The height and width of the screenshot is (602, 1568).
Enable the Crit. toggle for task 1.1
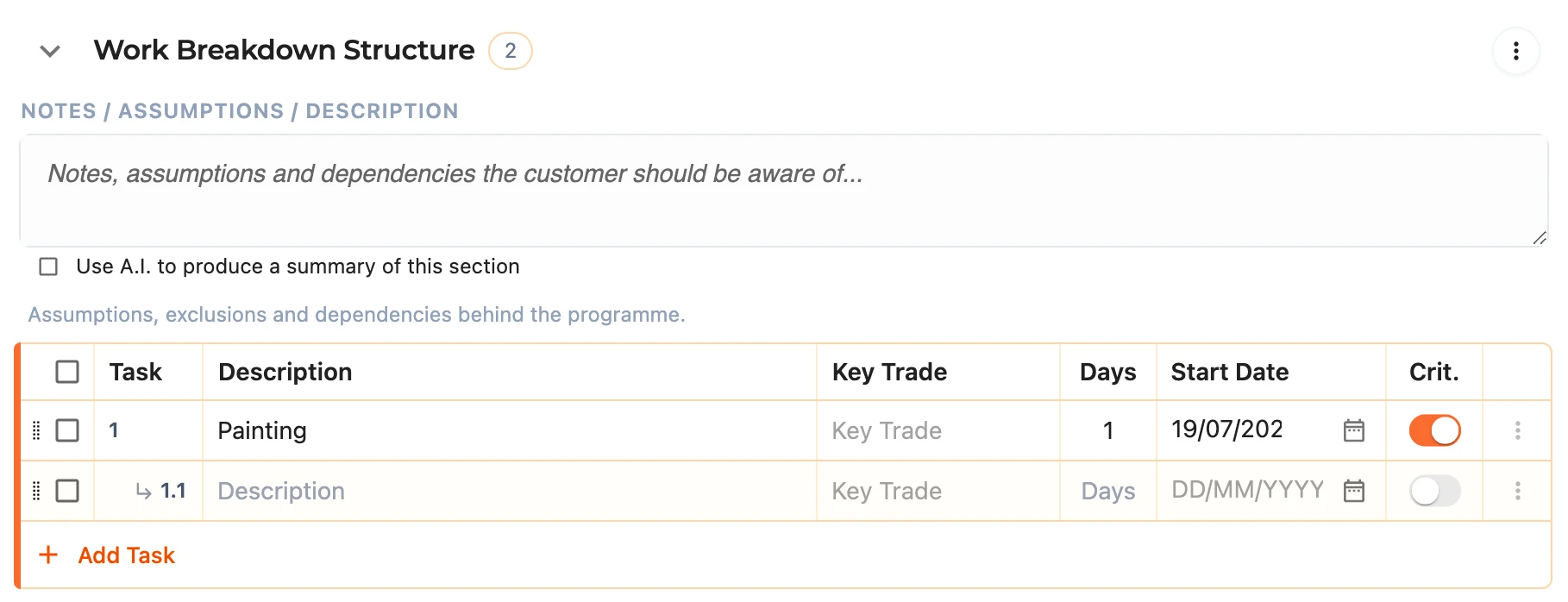pos(1434,491)
